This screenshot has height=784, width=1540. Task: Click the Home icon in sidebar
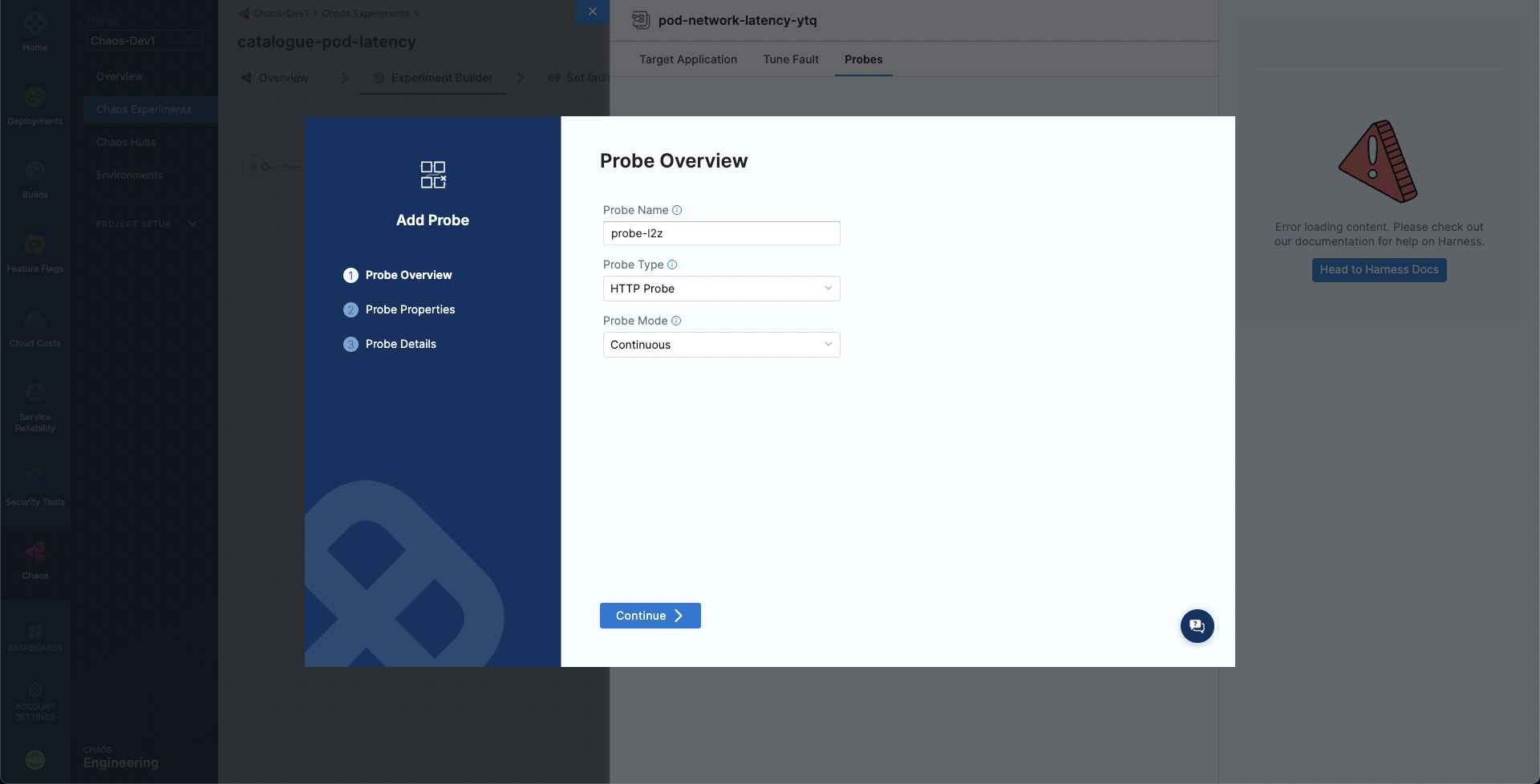pyautogui.click(x=34, y=24)
